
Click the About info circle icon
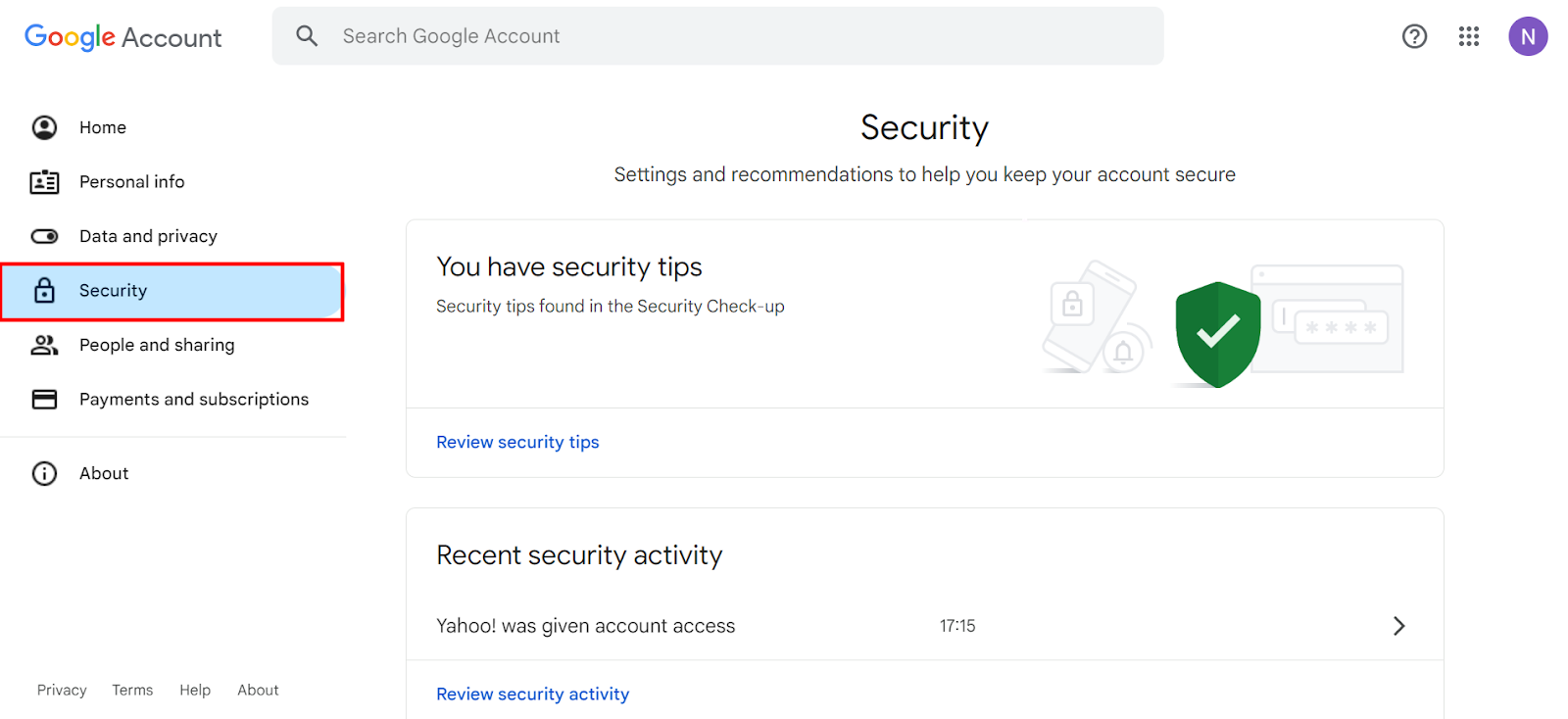[x=44, y=473]
